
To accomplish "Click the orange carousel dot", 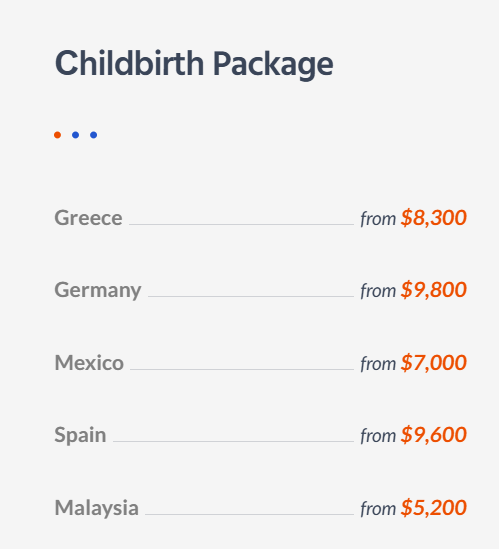I will coord(57,135).
